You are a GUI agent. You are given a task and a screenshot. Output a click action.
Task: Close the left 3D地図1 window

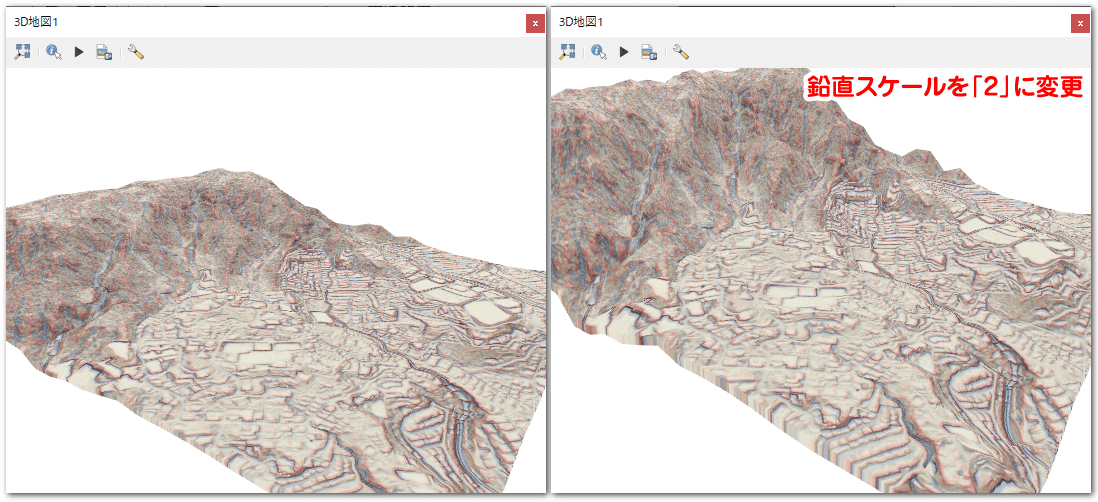[535, 24]
